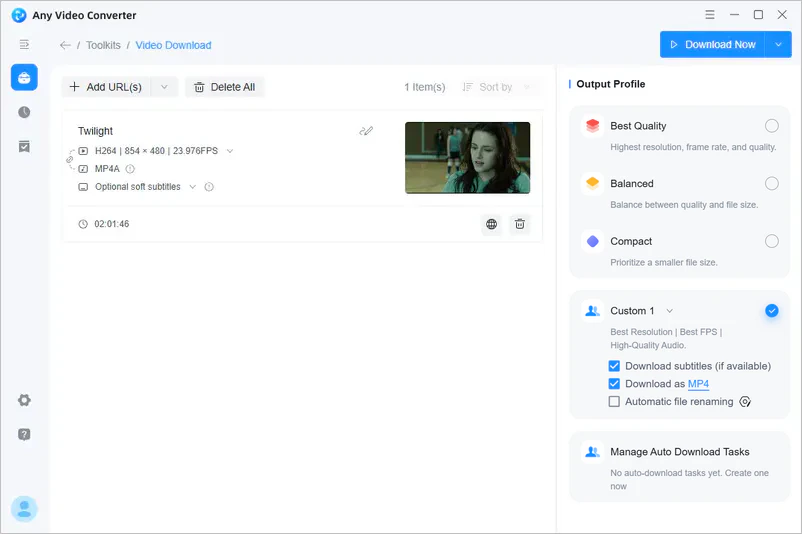Click the subtitles info icon
Image resolution: width=802 pixels, height=534 pixels.
pyautogui.click(x=209, y=187)
